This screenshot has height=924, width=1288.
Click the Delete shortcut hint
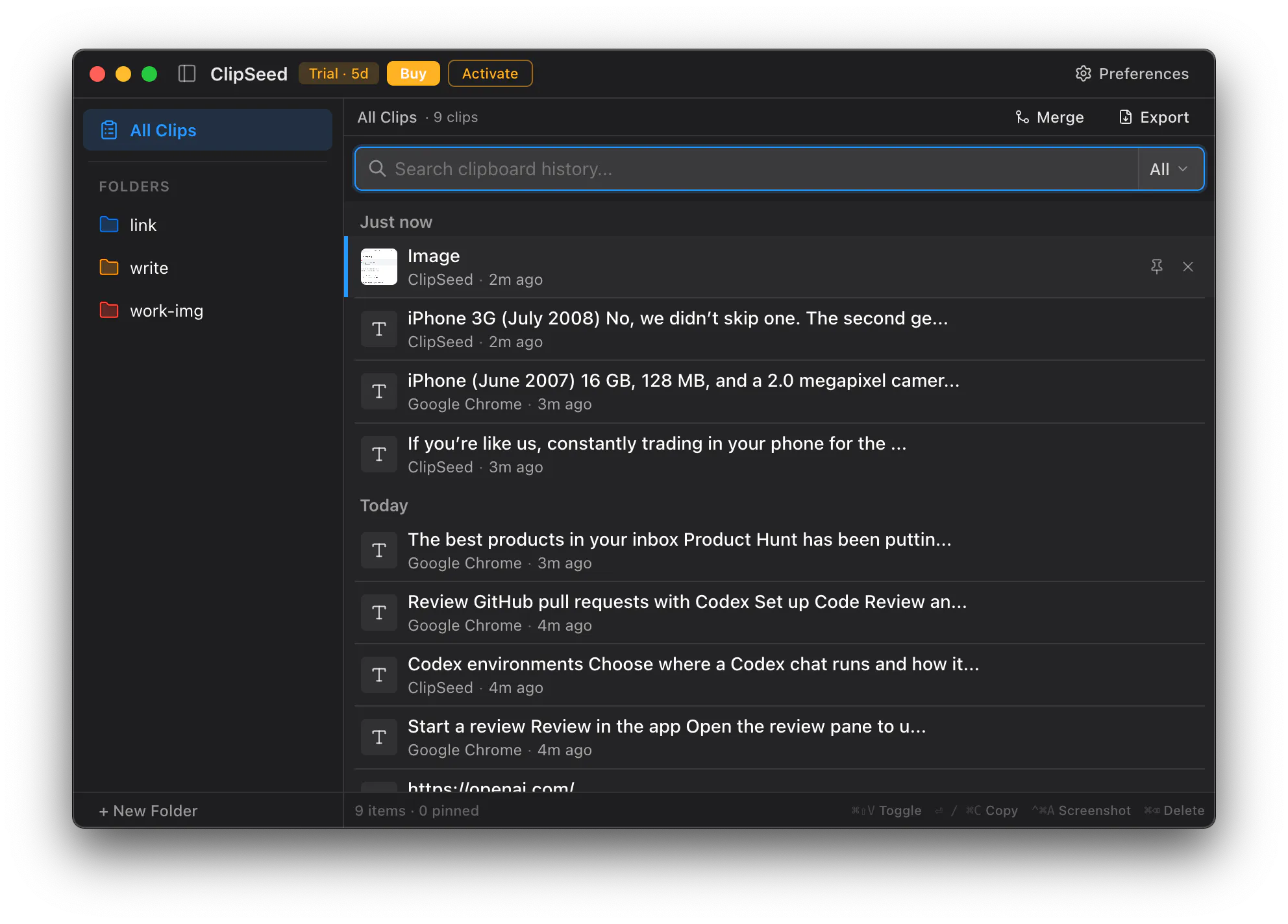click(x=1174, y=811)
